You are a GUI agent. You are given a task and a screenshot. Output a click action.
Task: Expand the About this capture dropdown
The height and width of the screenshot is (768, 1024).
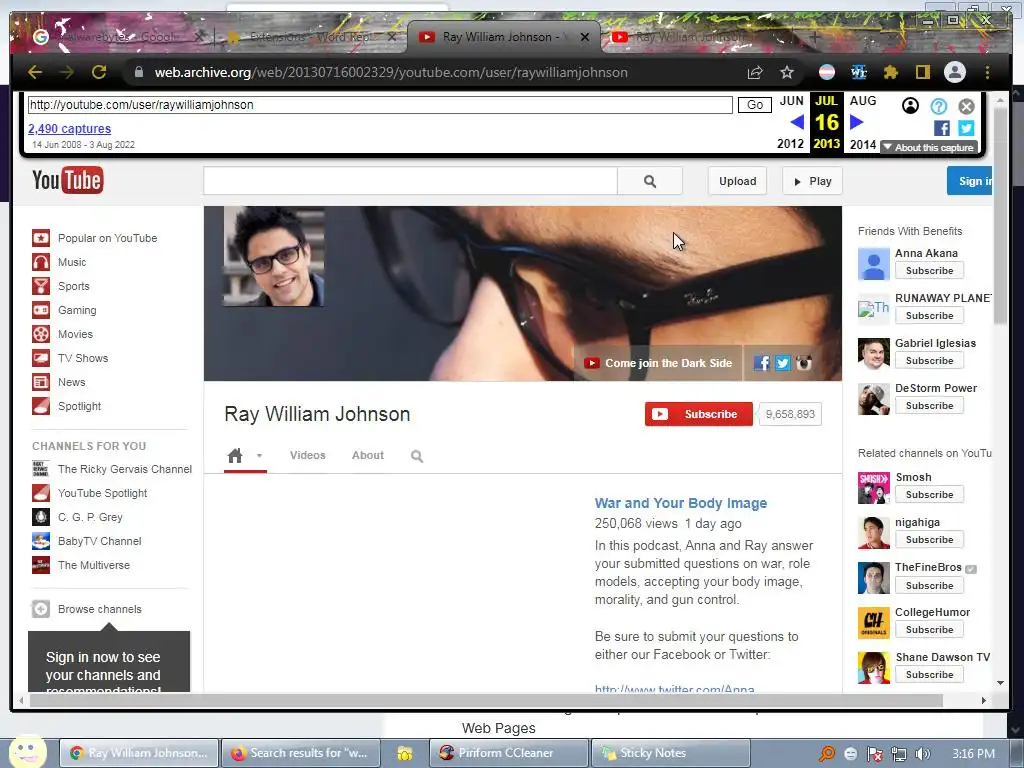coord(929,148)
